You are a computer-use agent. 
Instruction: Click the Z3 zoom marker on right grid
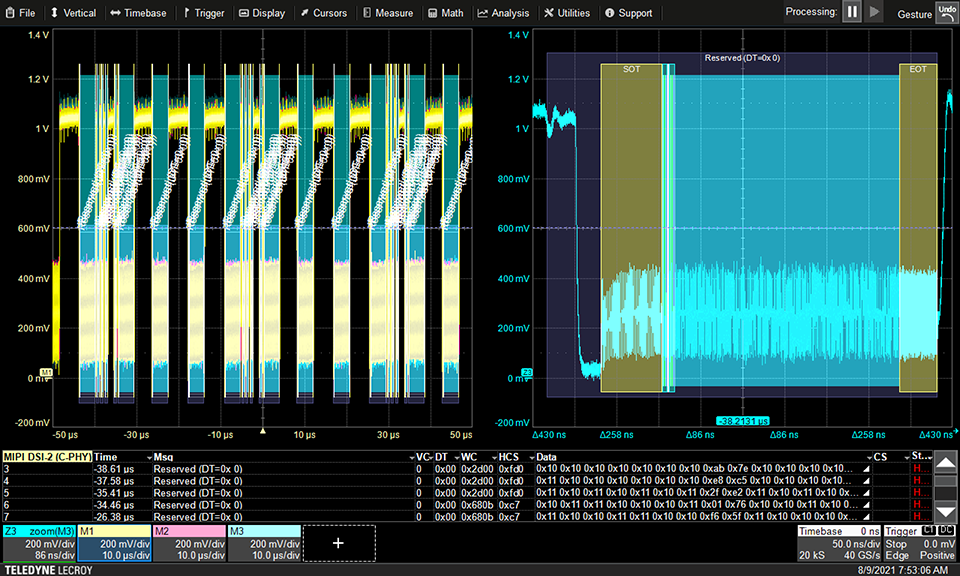527,372
